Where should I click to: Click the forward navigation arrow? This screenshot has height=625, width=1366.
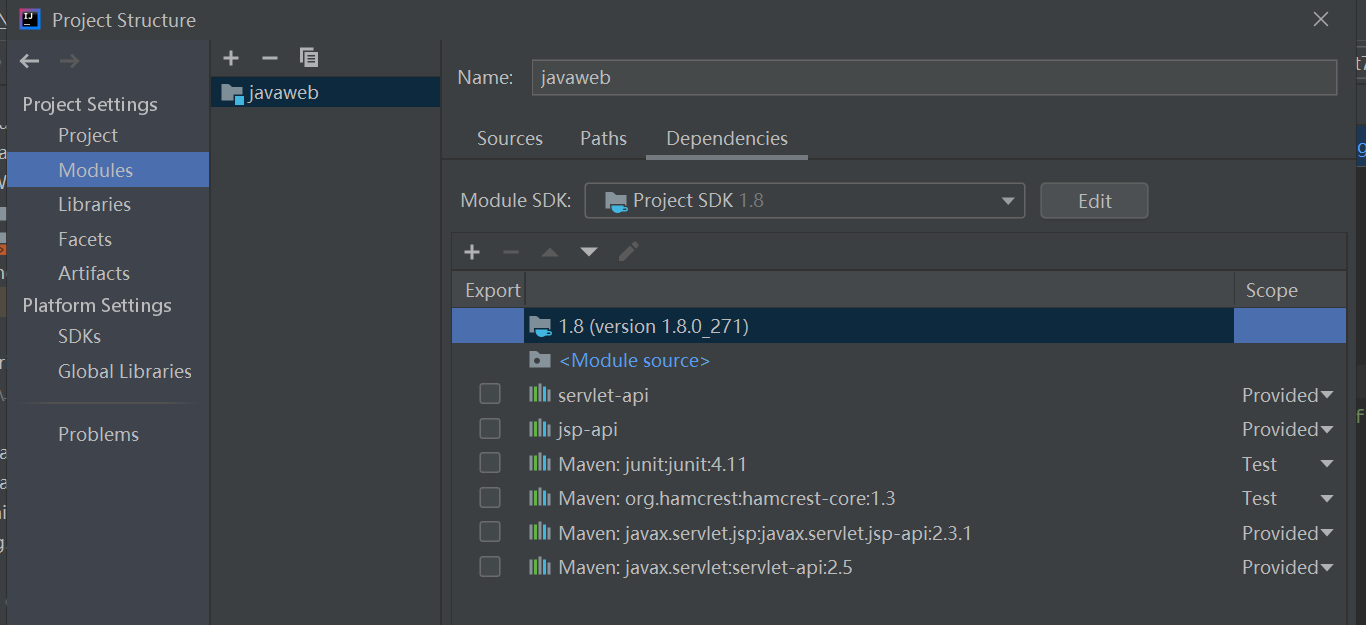[68, 60]
